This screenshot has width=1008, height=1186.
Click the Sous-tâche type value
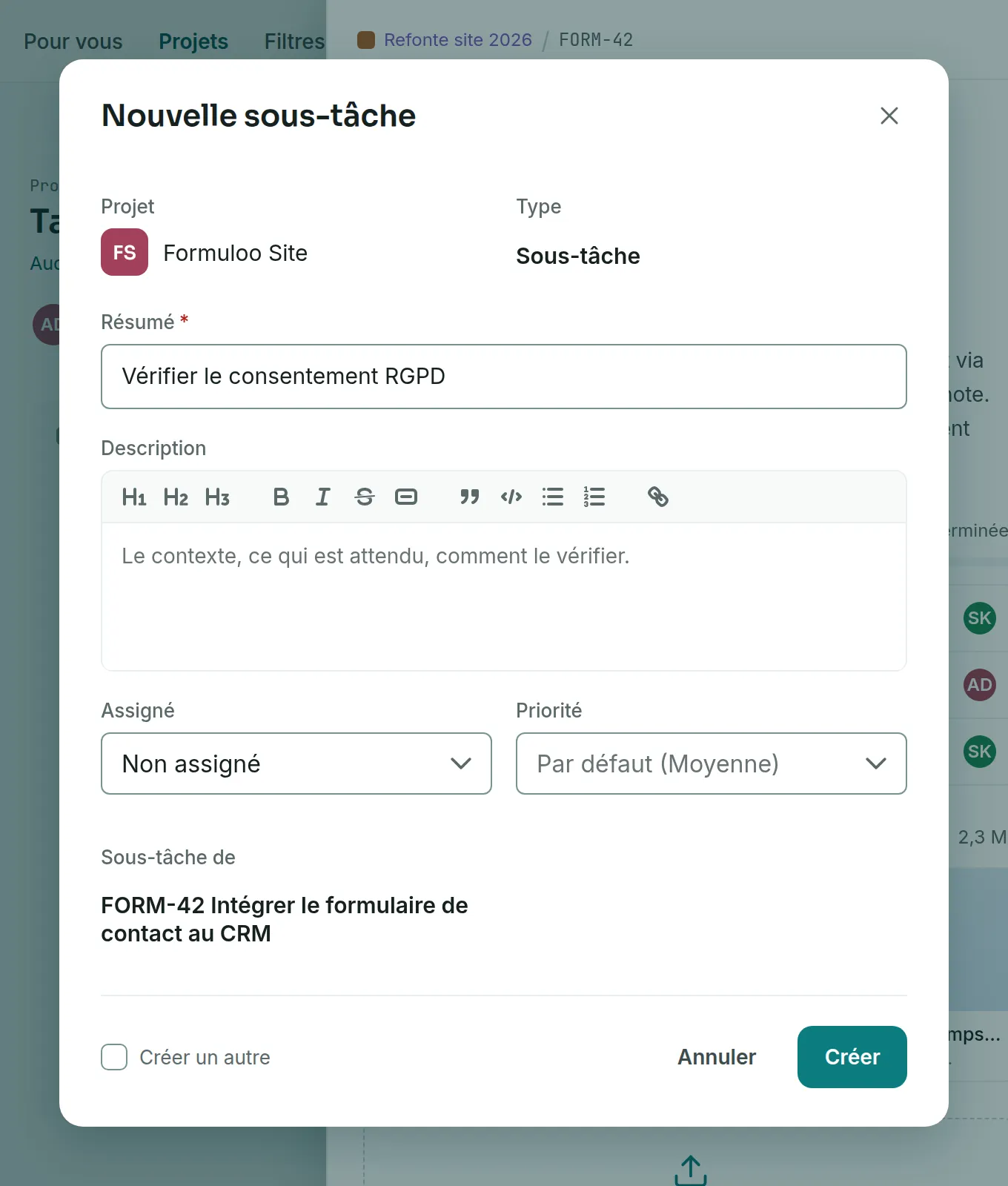[x=578, y=256]
